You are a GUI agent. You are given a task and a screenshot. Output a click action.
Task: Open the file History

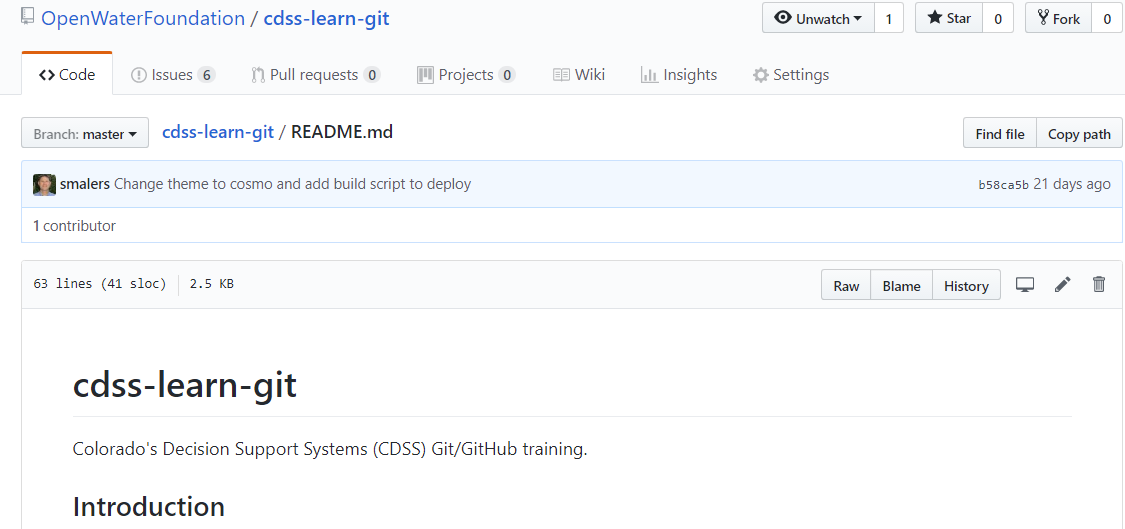[x=966, y=286]
